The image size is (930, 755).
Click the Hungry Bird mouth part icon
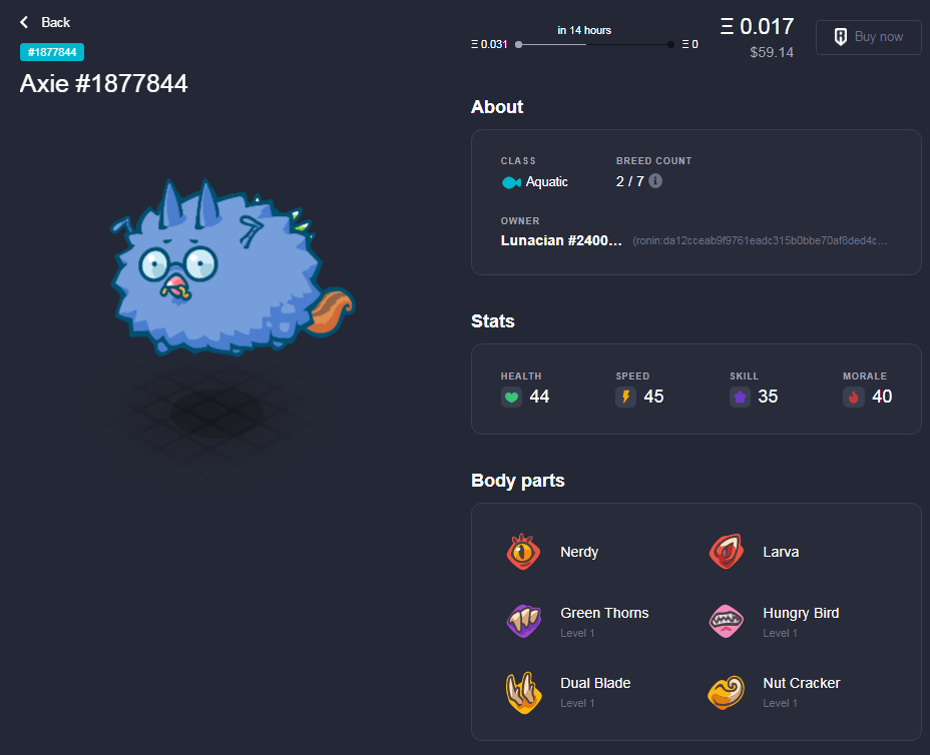727,621
